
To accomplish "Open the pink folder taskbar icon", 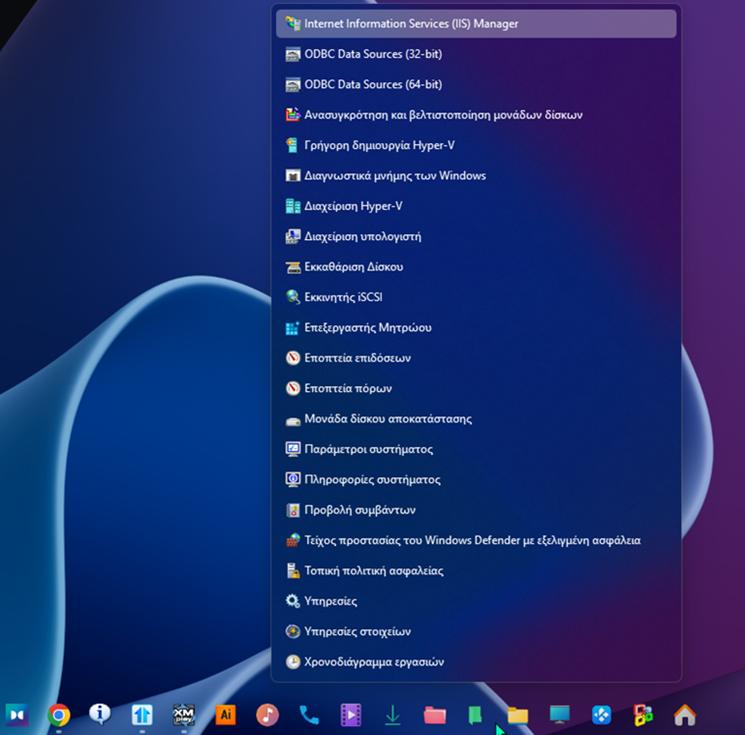I will 435,715.
